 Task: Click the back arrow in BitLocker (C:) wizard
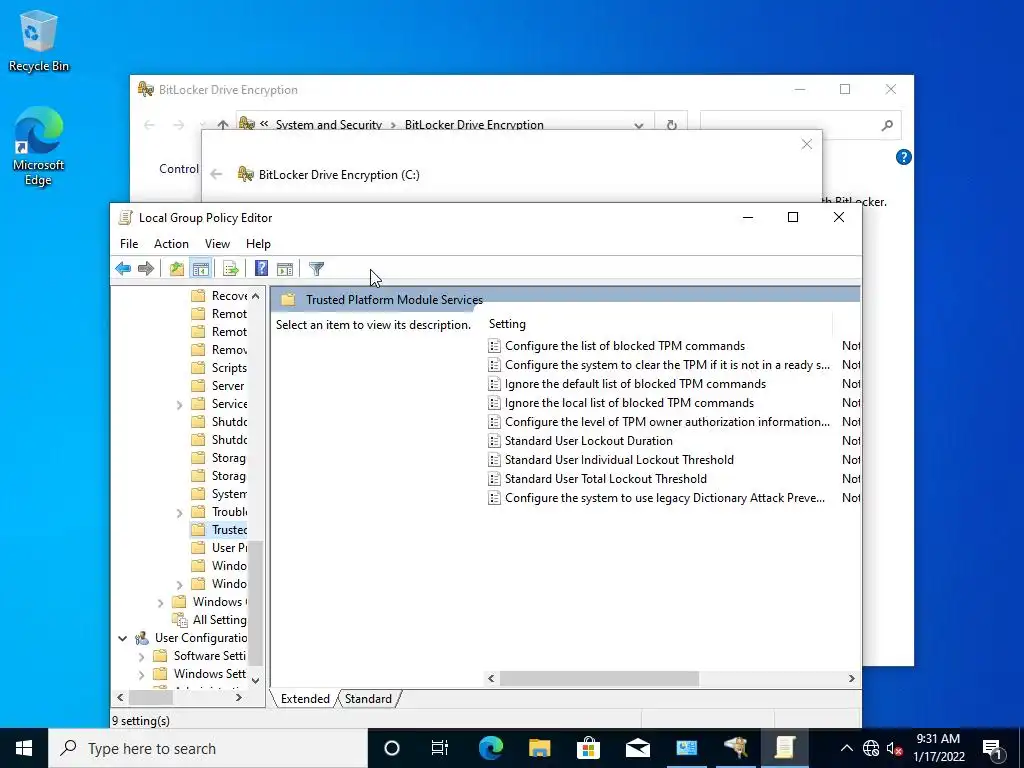coord(216,174)
